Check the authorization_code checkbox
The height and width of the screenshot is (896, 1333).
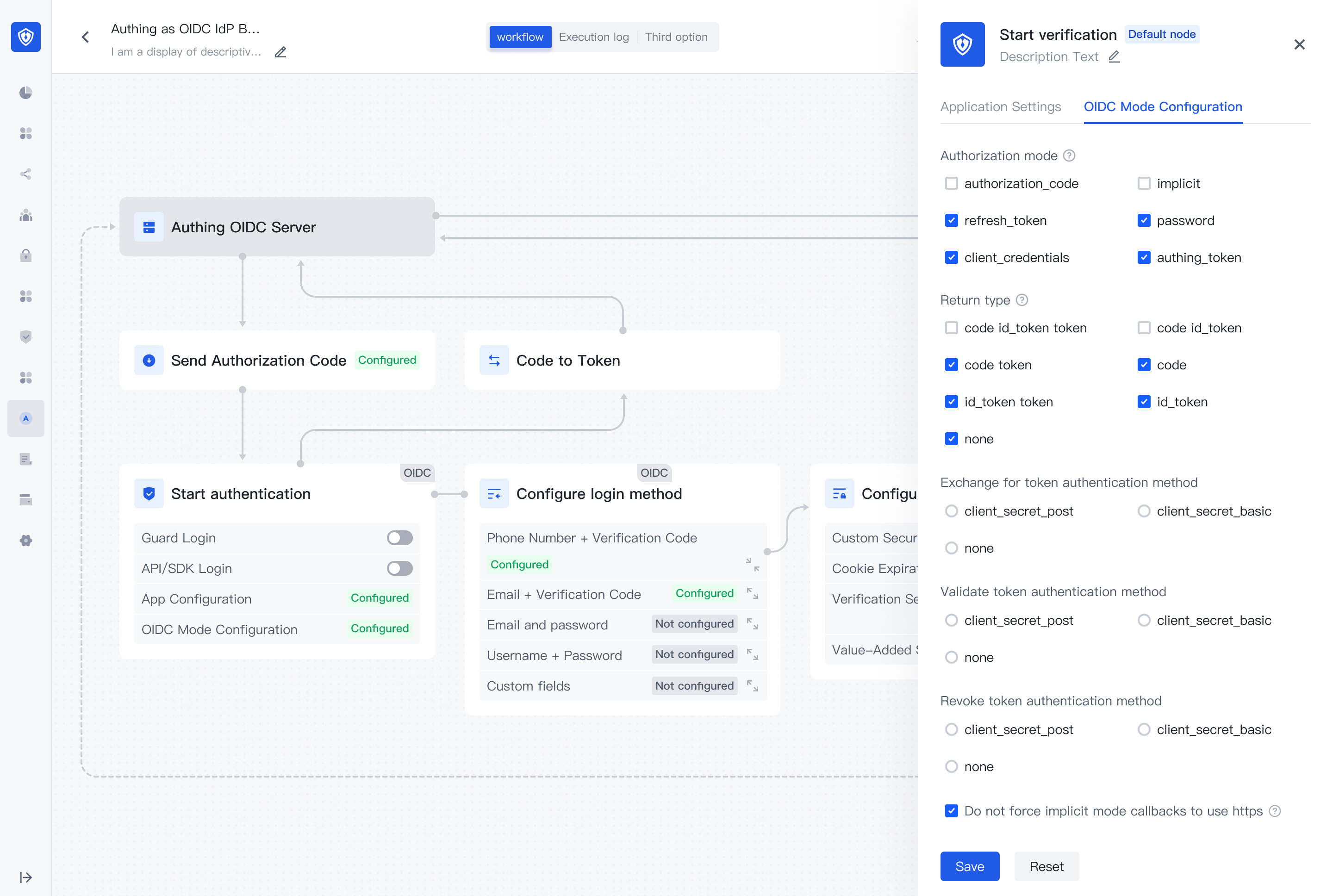point(951,183)
